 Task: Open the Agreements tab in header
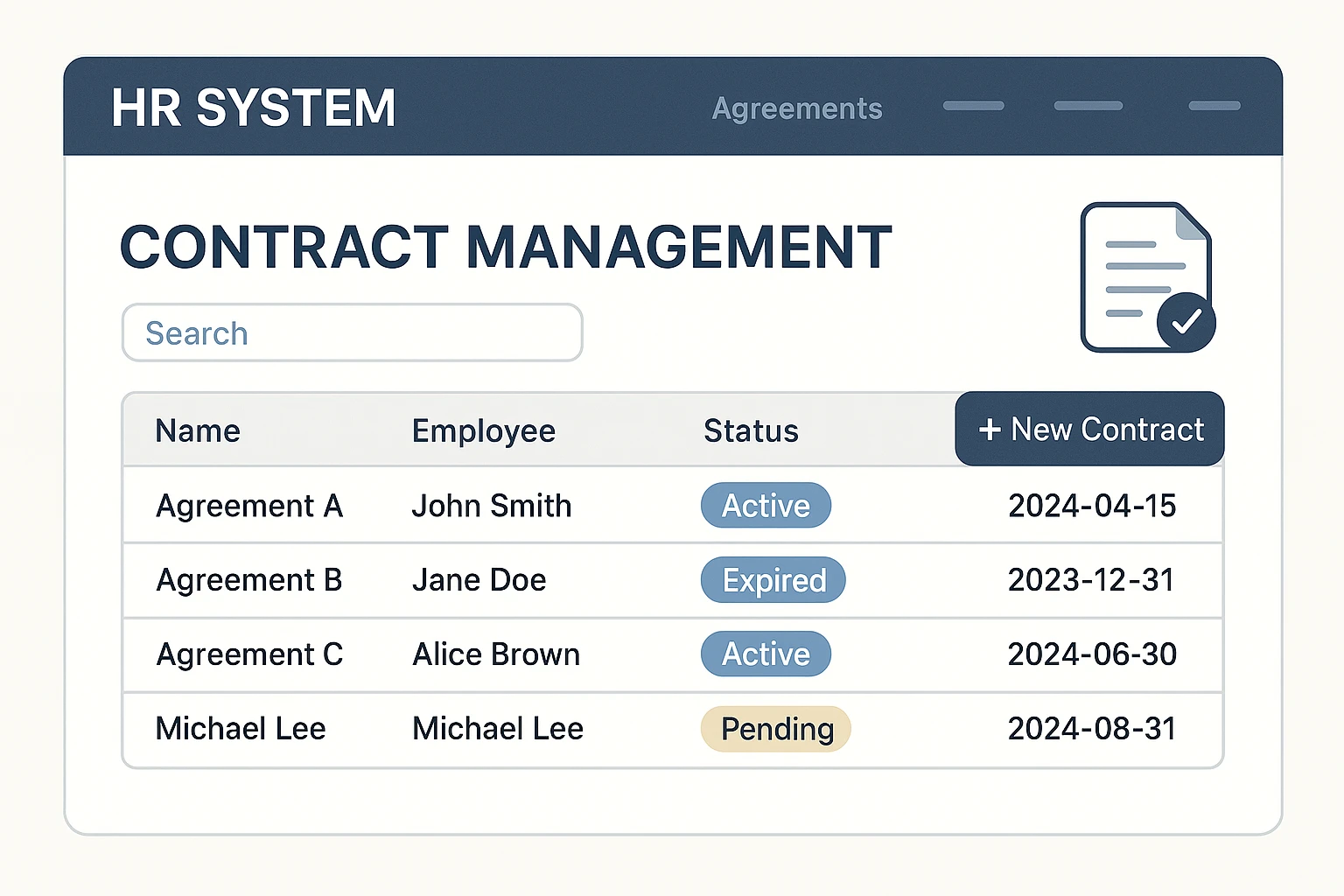pos(797,108)
